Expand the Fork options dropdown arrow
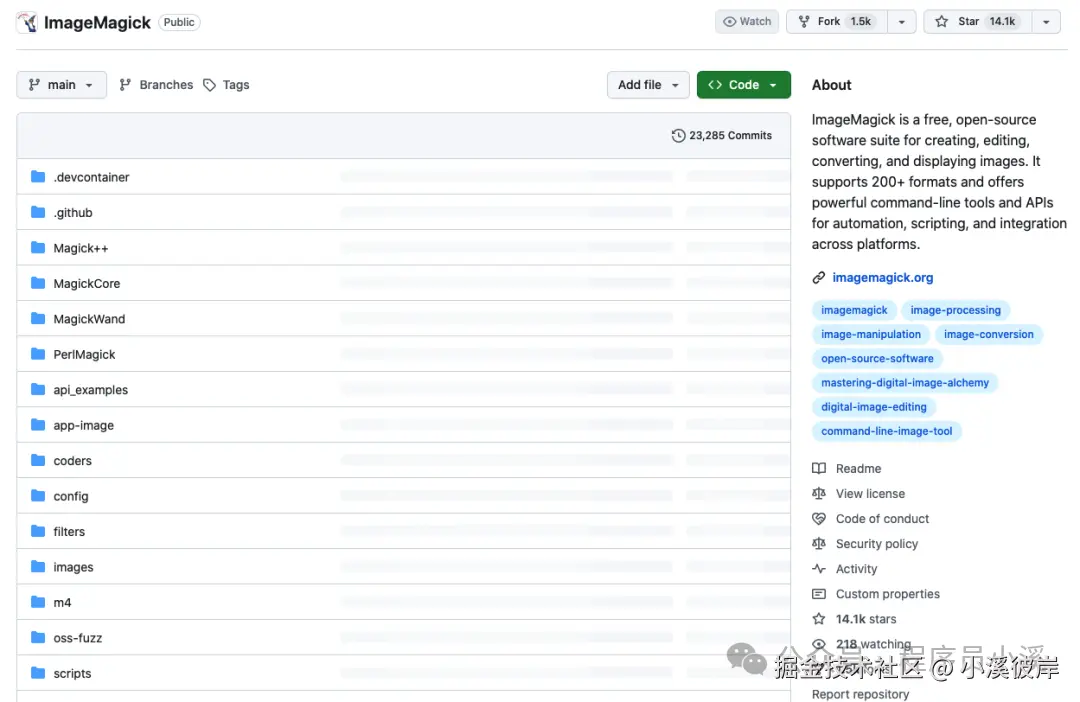Viewport: 1080px width, 702px height. (x=902, y=21)
